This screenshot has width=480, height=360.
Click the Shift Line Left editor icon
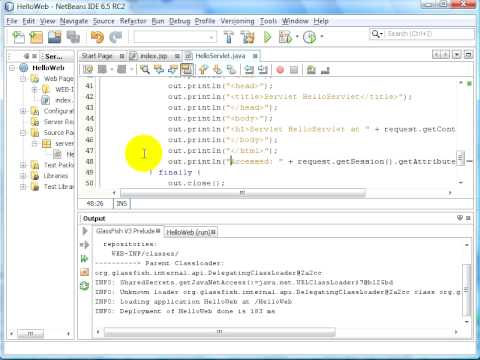point(249,69)
